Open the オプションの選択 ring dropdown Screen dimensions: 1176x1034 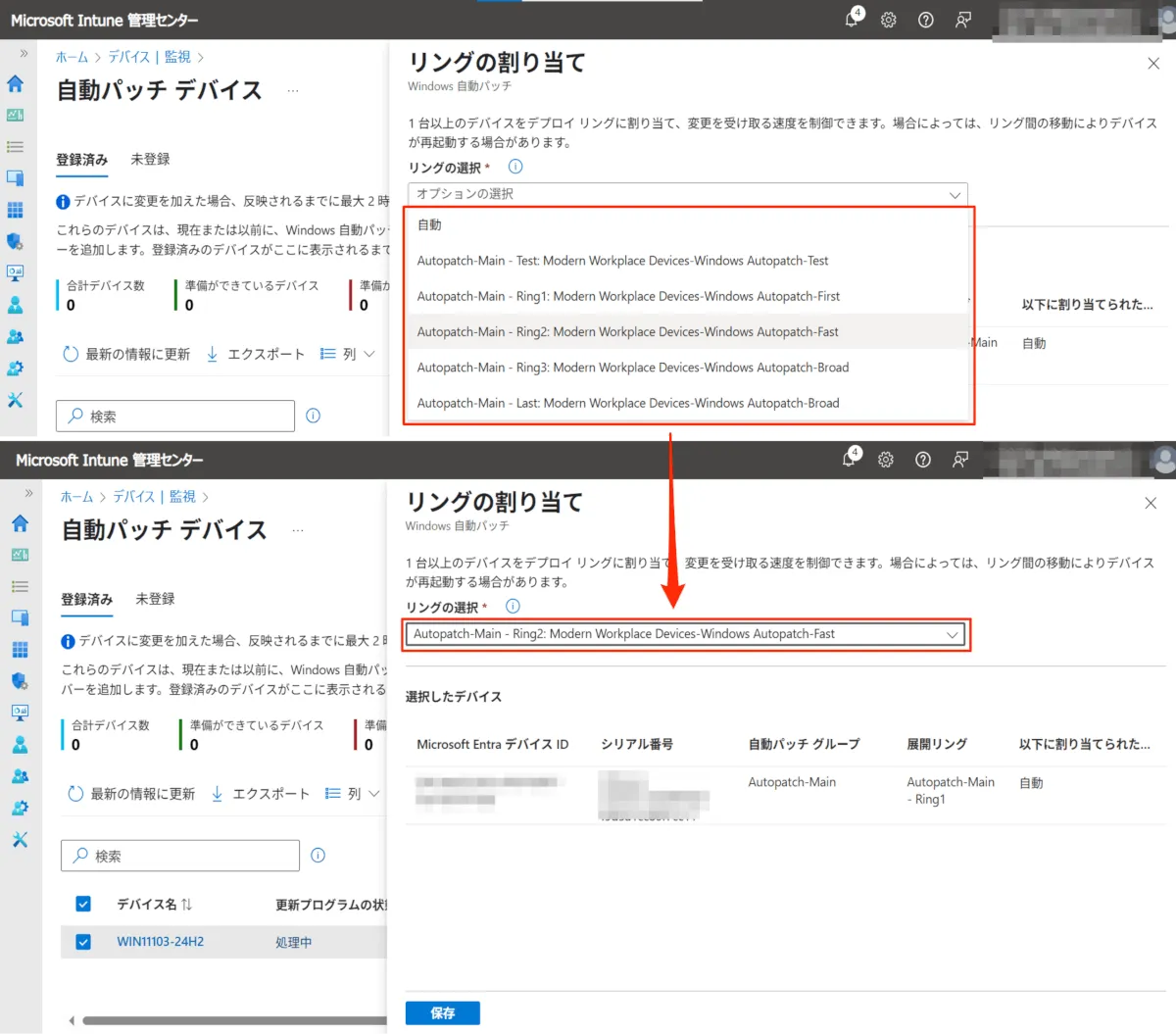click(687, 194)
